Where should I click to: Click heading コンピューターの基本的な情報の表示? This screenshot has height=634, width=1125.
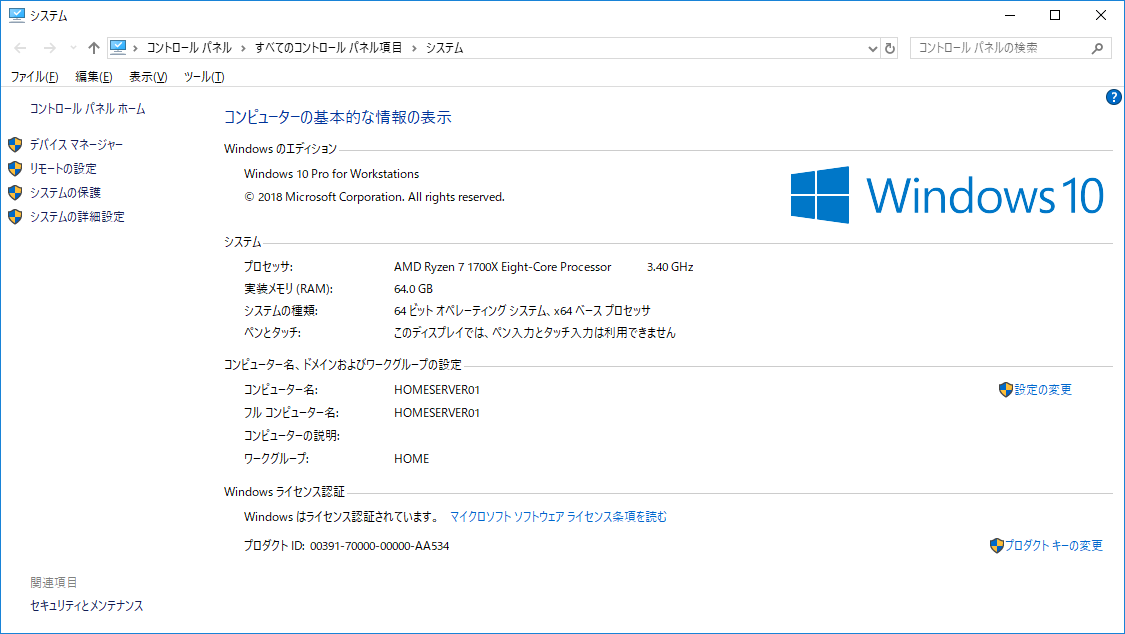338,118
